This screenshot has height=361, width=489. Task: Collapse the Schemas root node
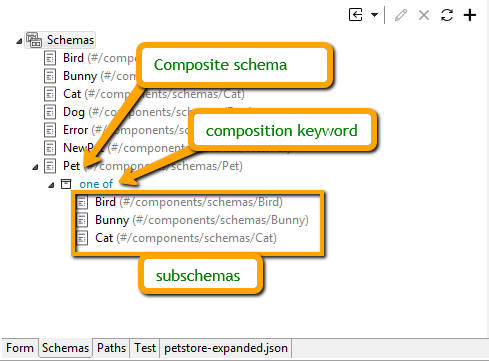pos(19,41)
